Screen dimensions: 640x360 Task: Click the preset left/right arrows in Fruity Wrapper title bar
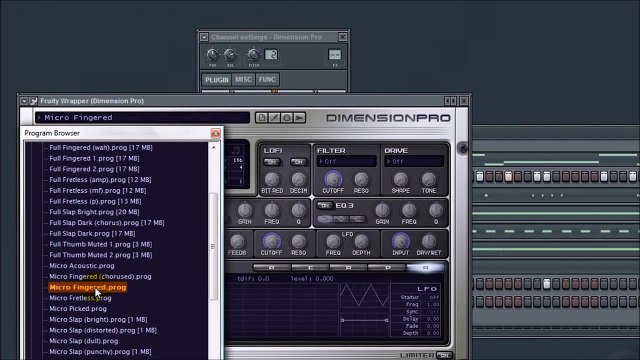tap(451, 101)
